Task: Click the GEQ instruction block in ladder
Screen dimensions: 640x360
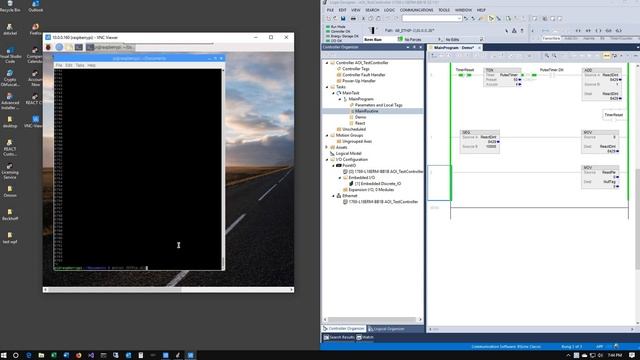Action: click(x=480, y=142)
